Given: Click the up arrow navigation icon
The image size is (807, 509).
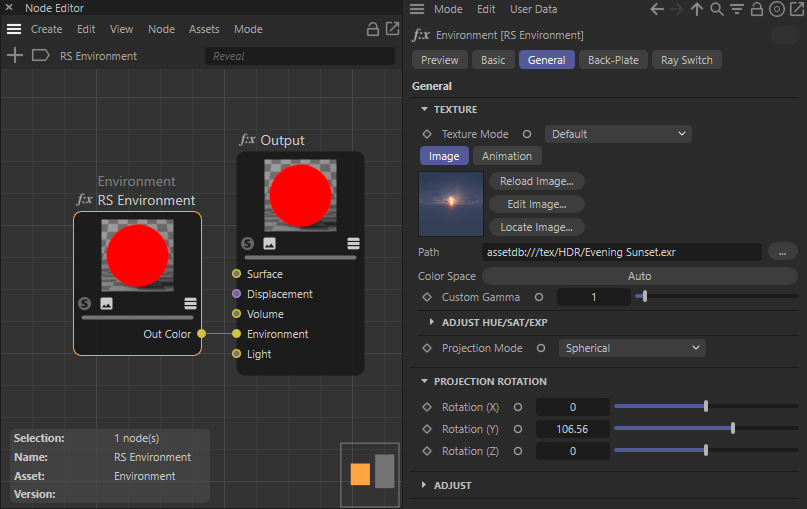Looking at the screenshot, I should click(x=697, y=9).
